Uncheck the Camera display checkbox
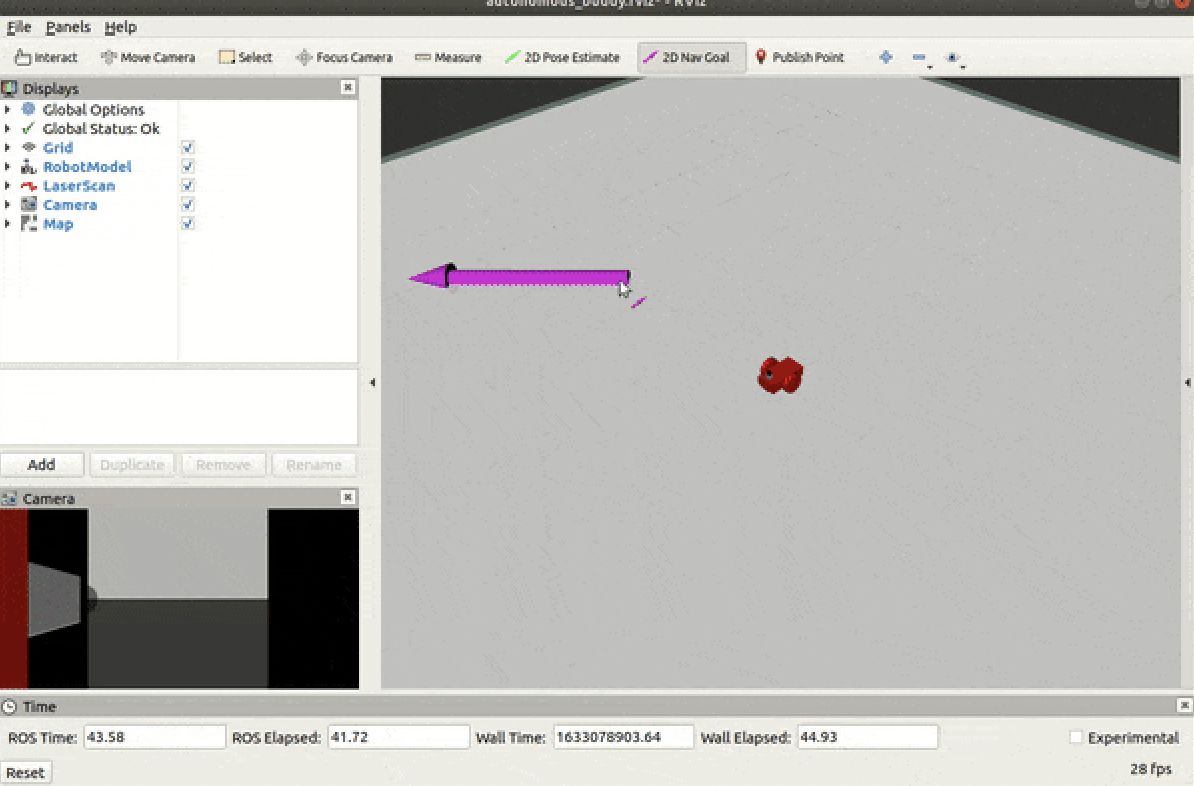Viewport: 1194px width, 786px height. pyautogui.click(x=187, y=204)
